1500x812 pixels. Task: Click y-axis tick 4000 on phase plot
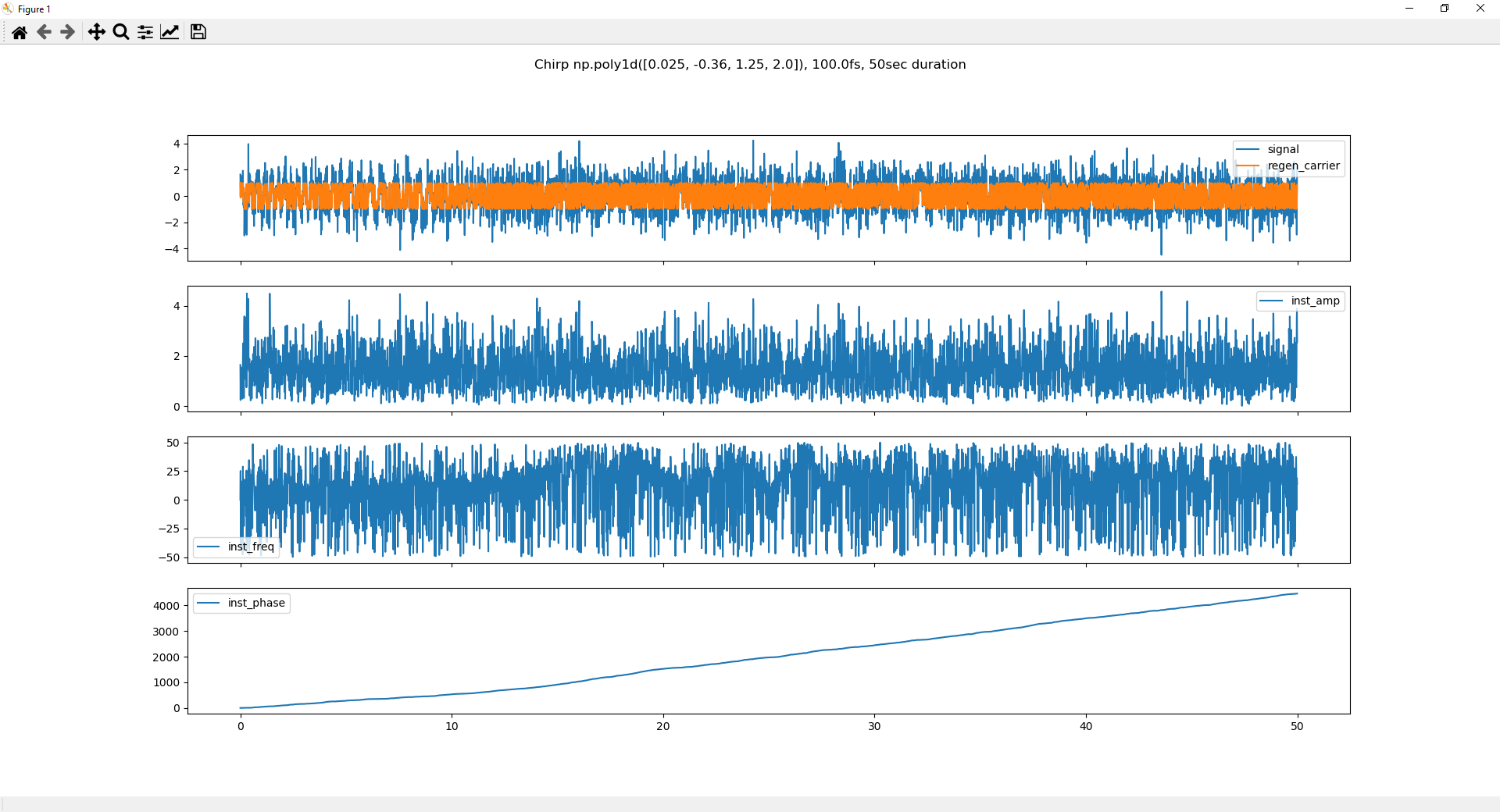pyautogui.click(x=166, y=606)
